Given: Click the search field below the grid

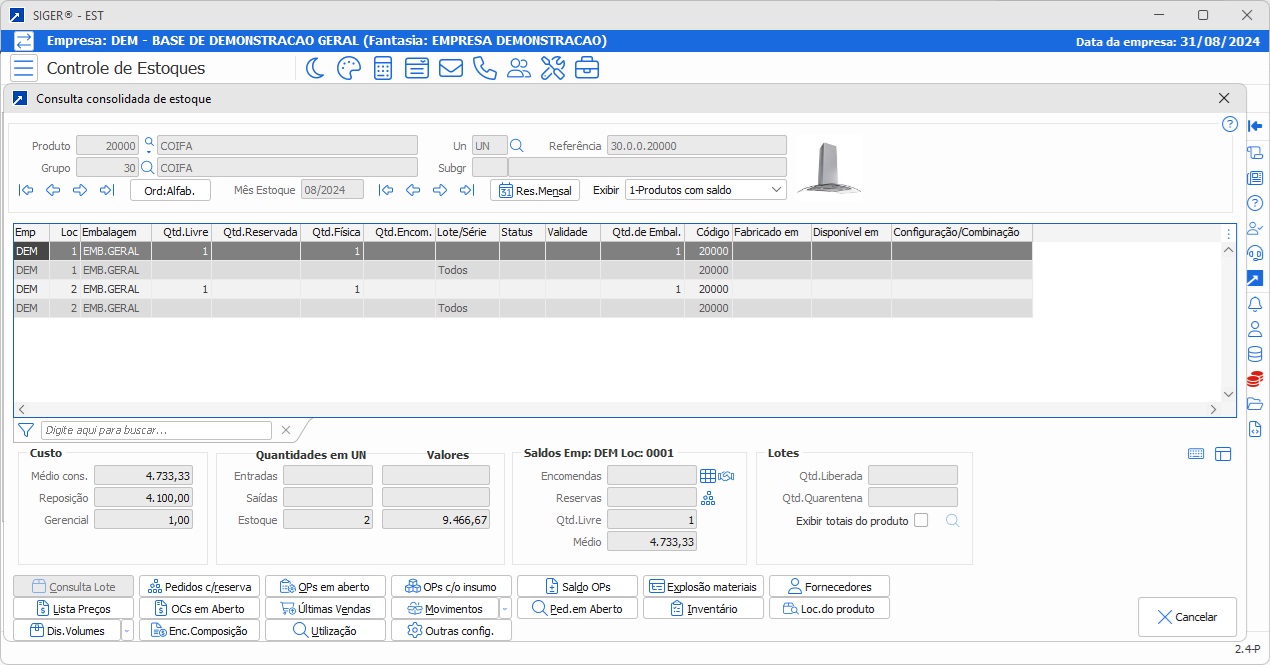Looking at the screenshot, I should pos(156,430).
